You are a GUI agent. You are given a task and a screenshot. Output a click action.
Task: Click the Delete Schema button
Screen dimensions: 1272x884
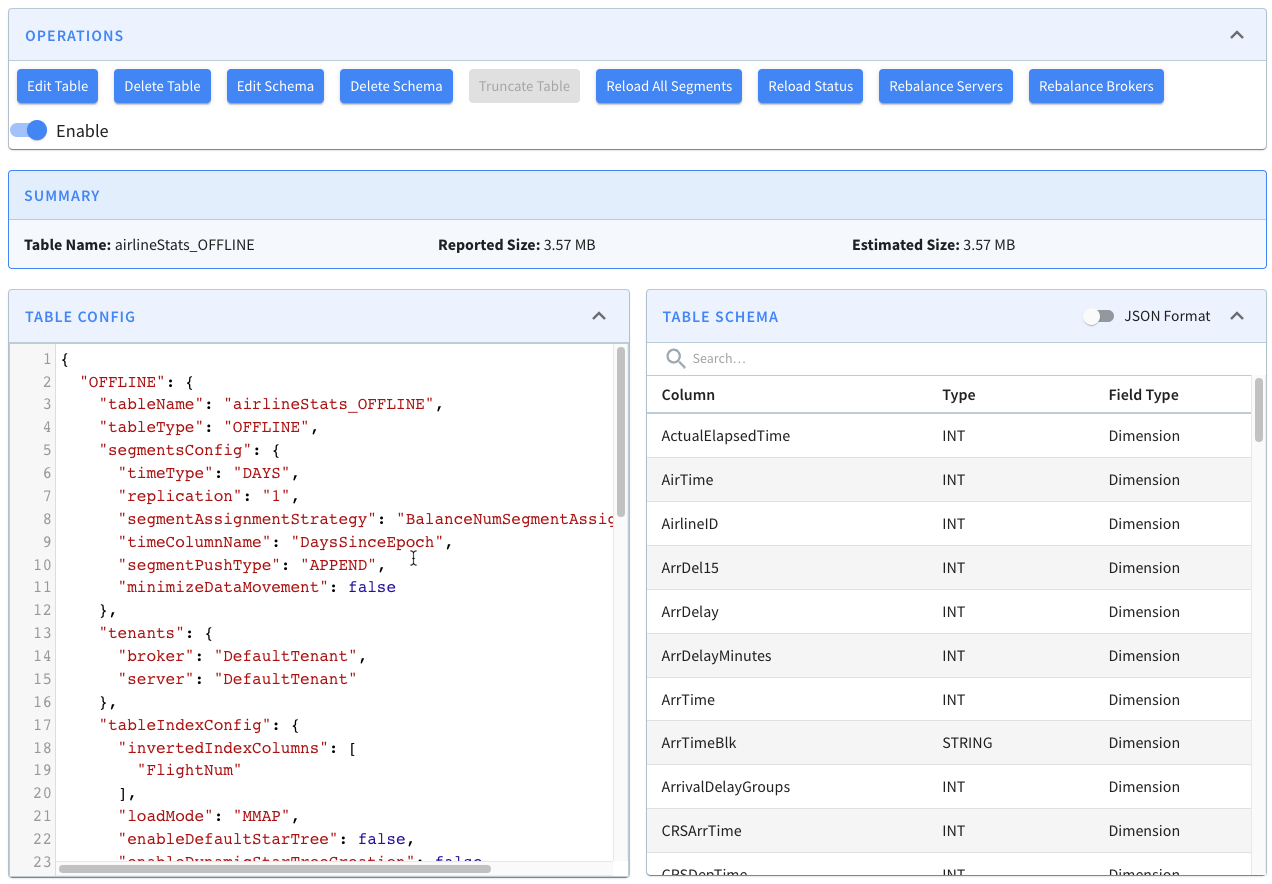396,86
